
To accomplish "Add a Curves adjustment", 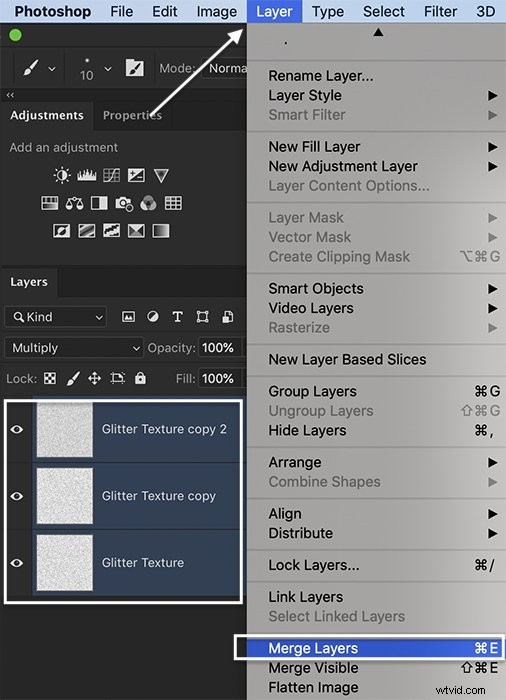I will click(111, 175).
